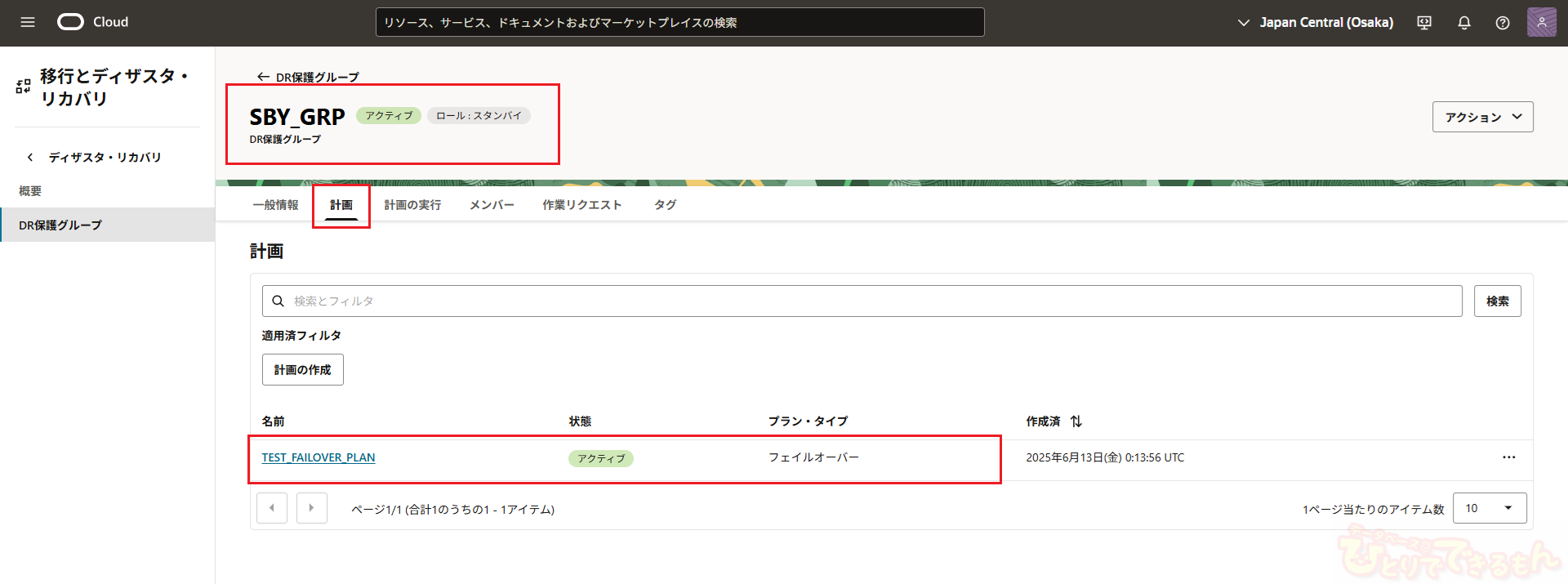1568x584 pixels.
Task: Expand the Japan Central (Osaka) region selector
Action: click(x=1316, y=23)
